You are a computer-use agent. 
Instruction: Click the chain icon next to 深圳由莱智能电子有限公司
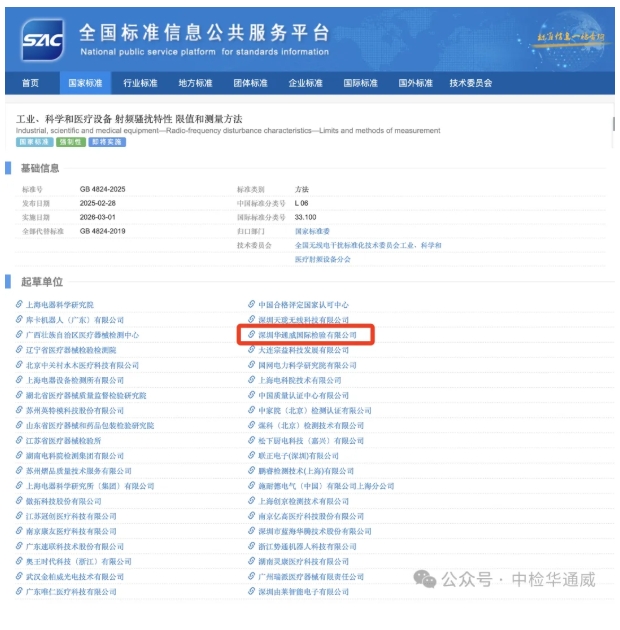[x=252, y=591]
